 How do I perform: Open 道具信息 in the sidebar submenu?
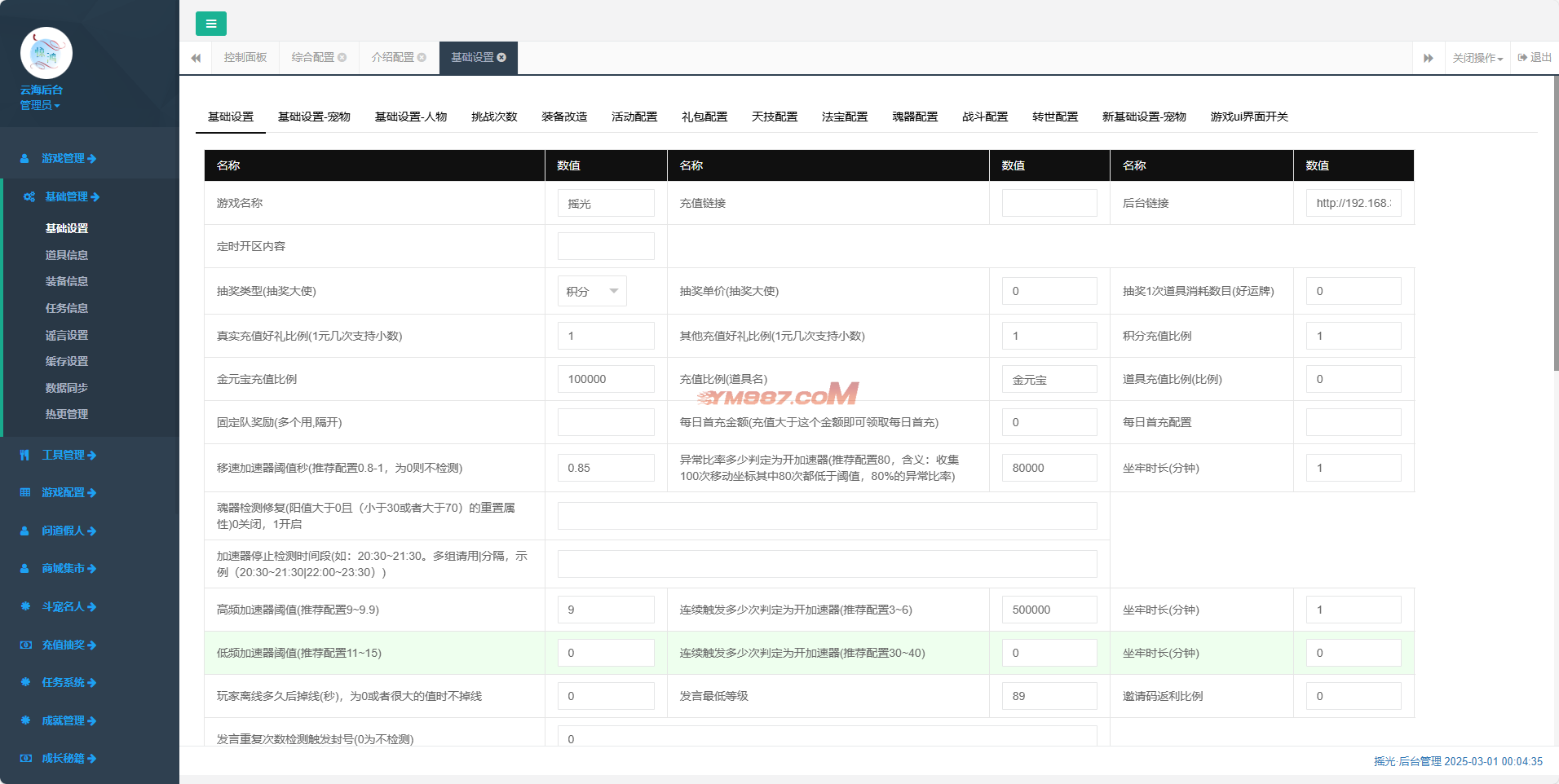67,255
